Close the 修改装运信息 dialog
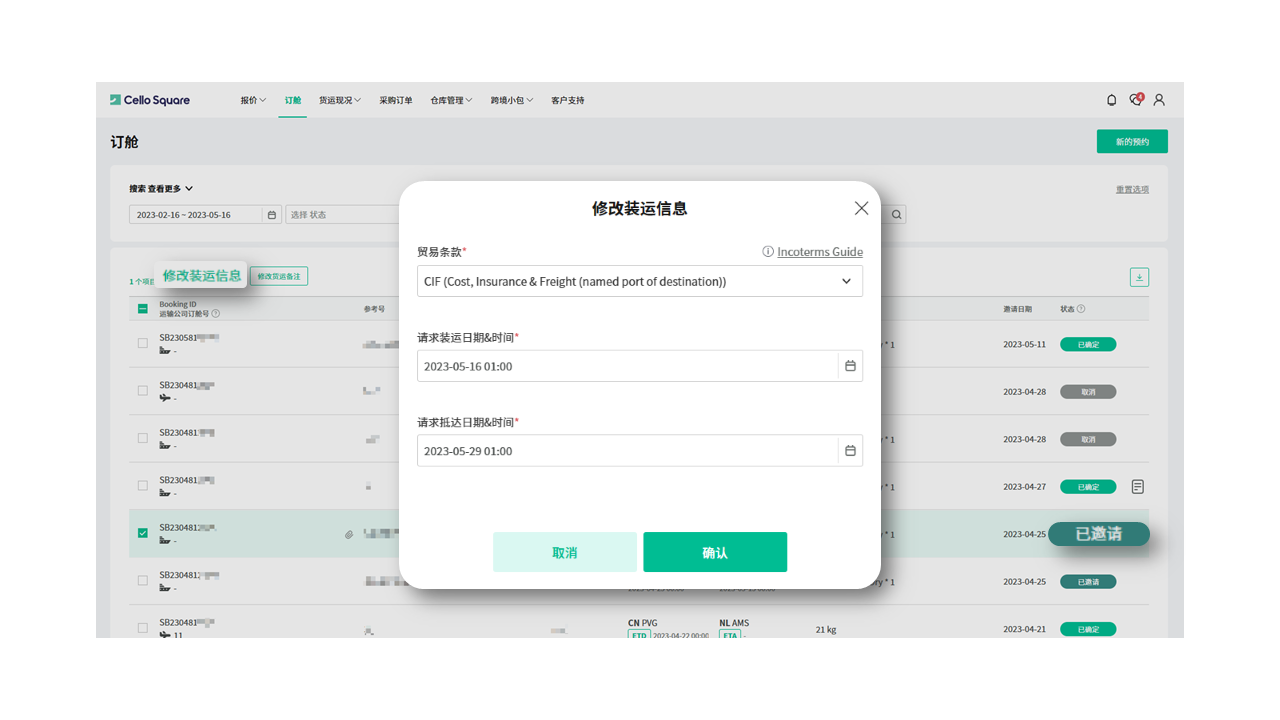This screenshot has width=1280, height=720. pos(861,208)
